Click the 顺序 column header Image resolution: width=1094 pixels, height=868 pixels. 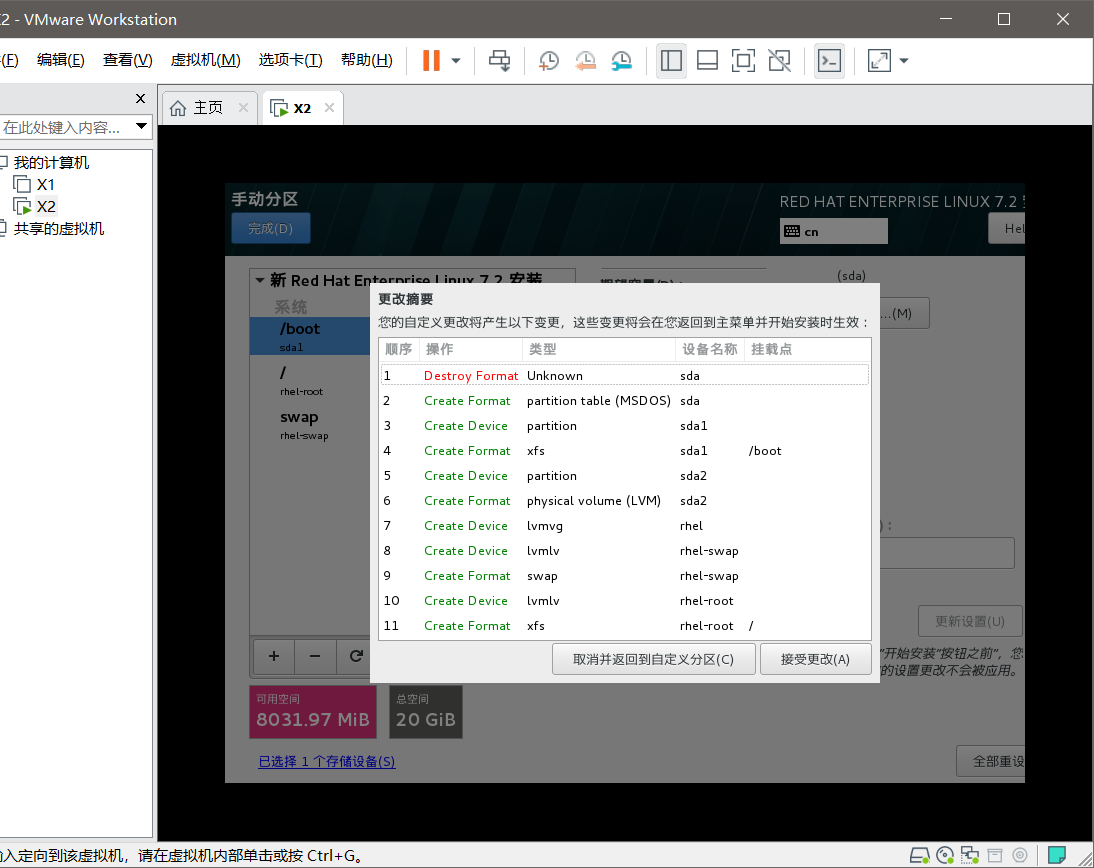[400, 349]
